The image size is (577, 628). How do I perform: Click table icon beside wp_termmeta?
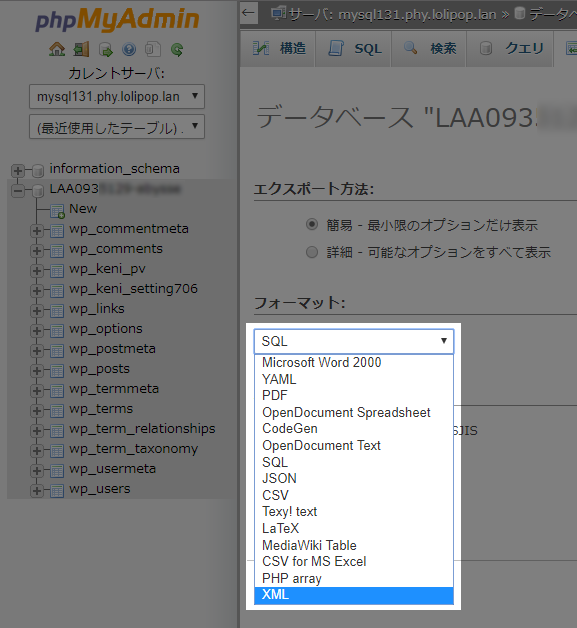(x=57, y=391)
